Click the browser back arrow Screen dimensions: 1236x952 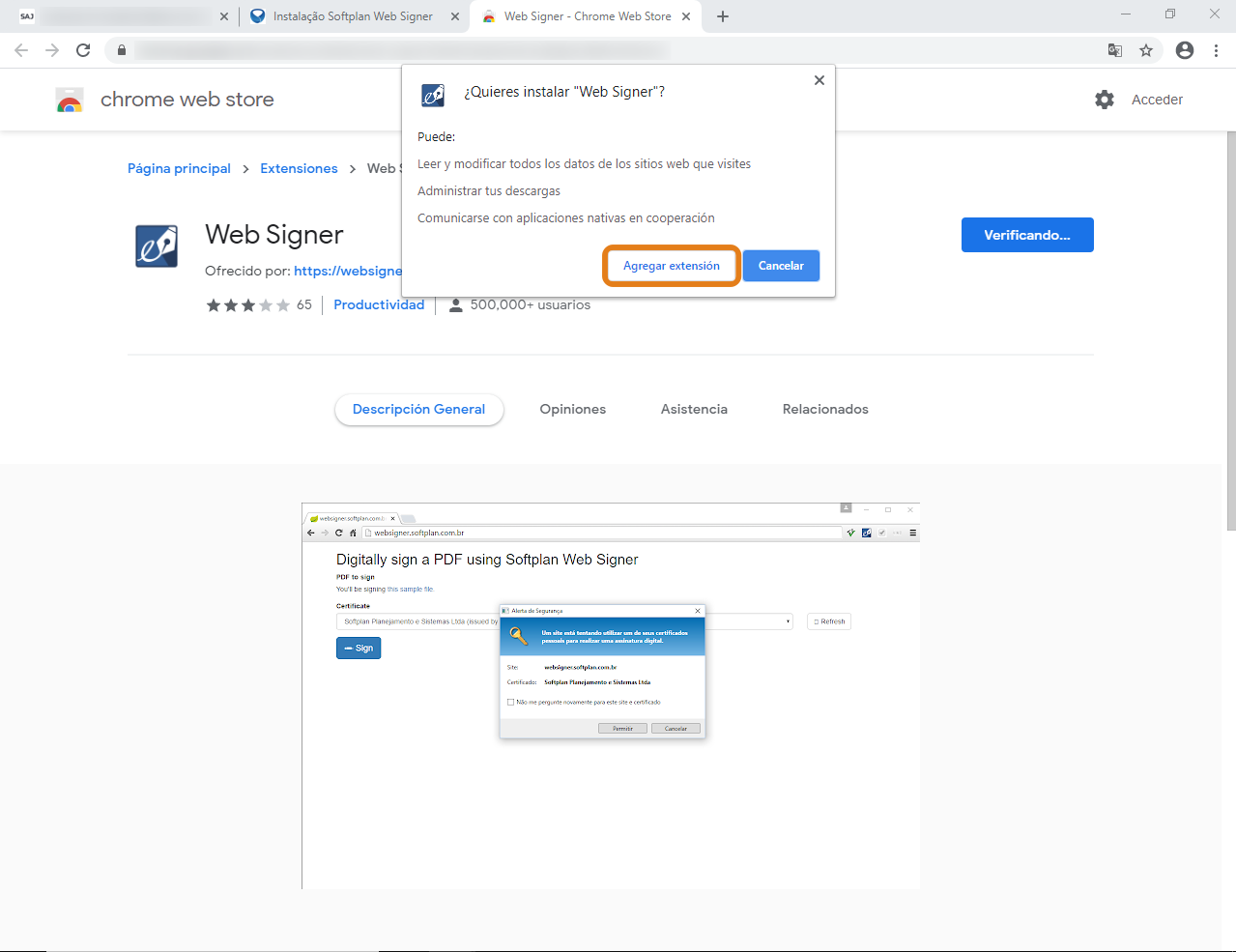tap(21, 50)
